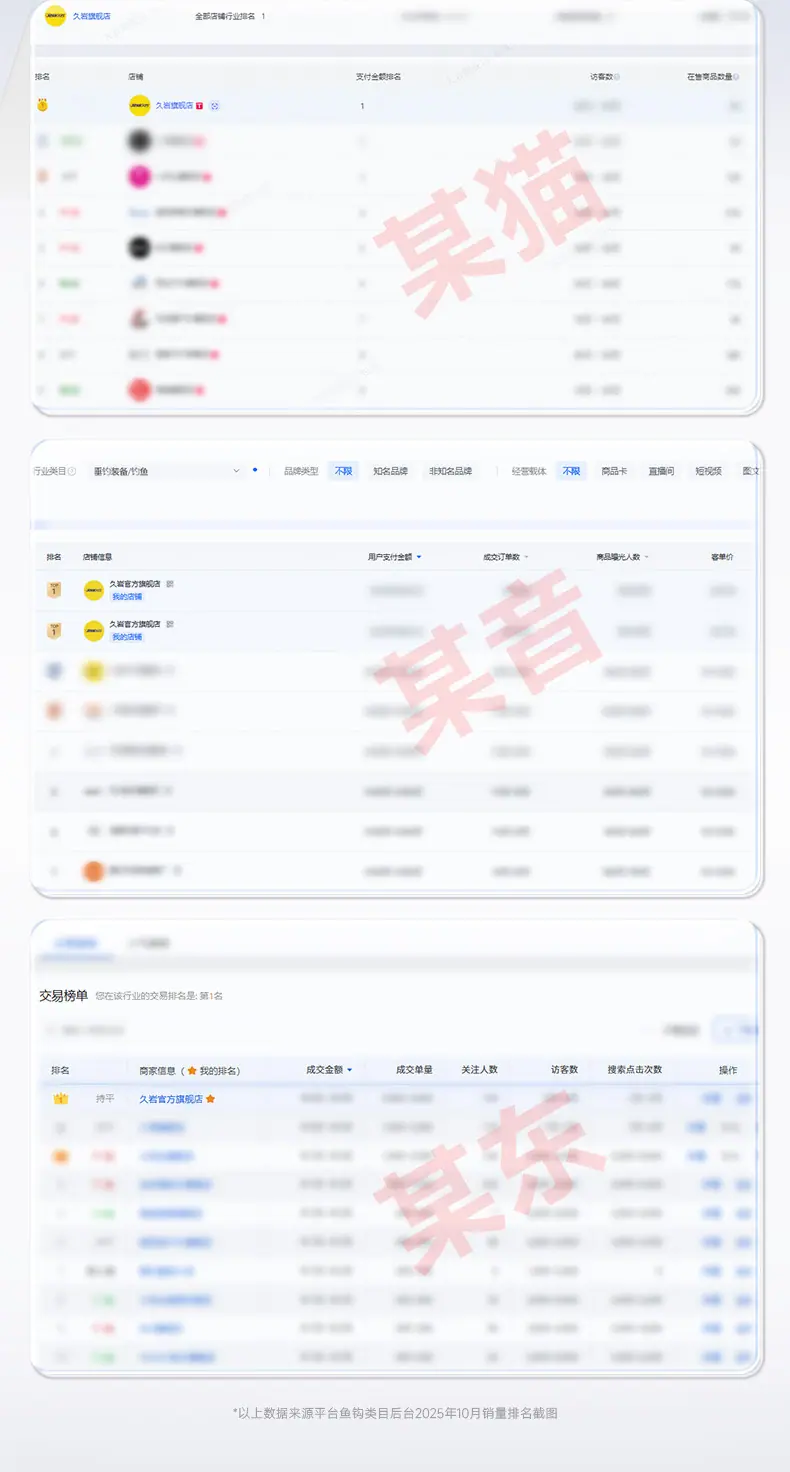Click the info icon next to 在售商品数量

[x=737, y=77]
